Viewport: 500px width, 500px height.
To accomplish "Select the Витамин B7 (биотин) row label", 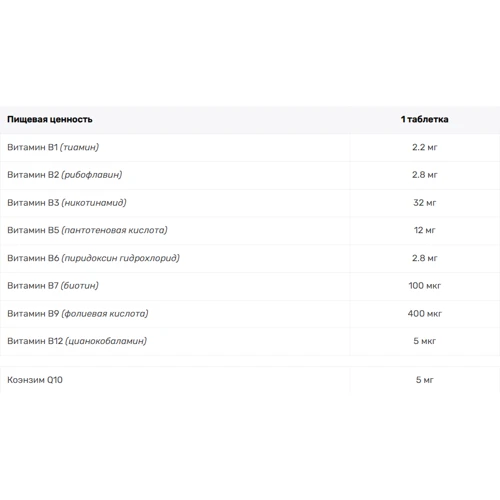I will click(53, 286).
